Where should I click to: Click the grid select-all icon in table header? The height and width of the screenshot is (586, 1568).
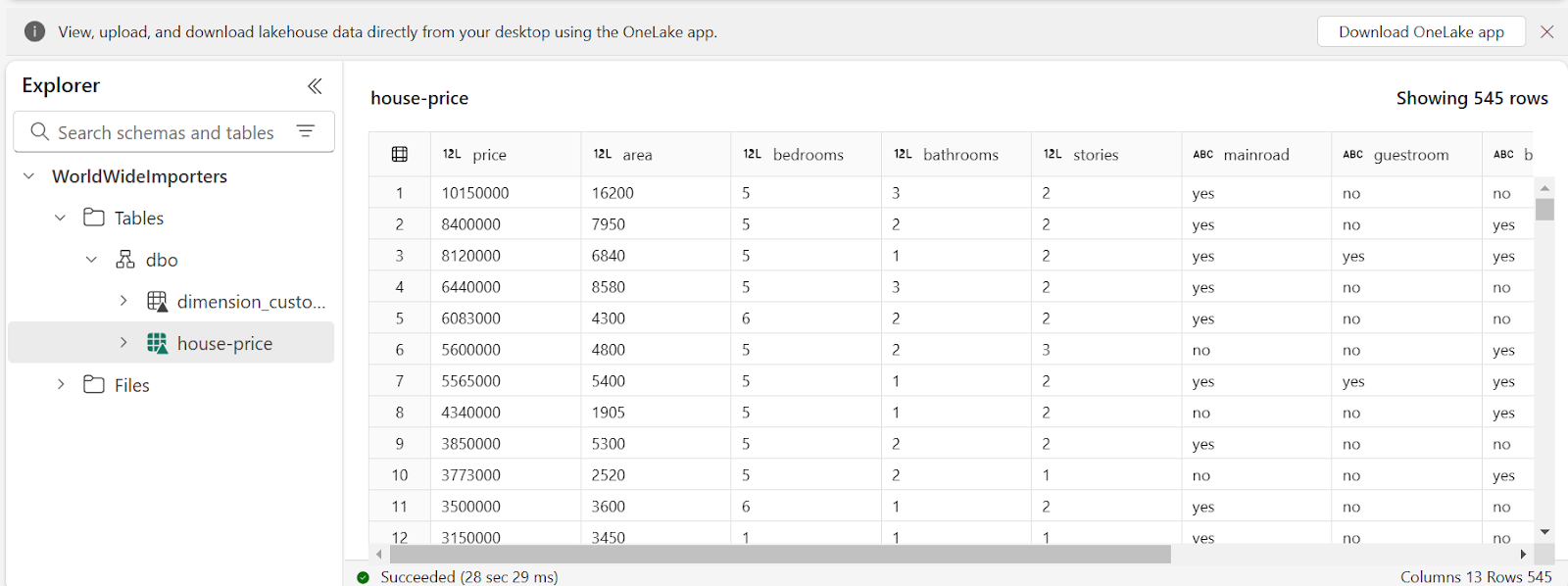[400, 154]
